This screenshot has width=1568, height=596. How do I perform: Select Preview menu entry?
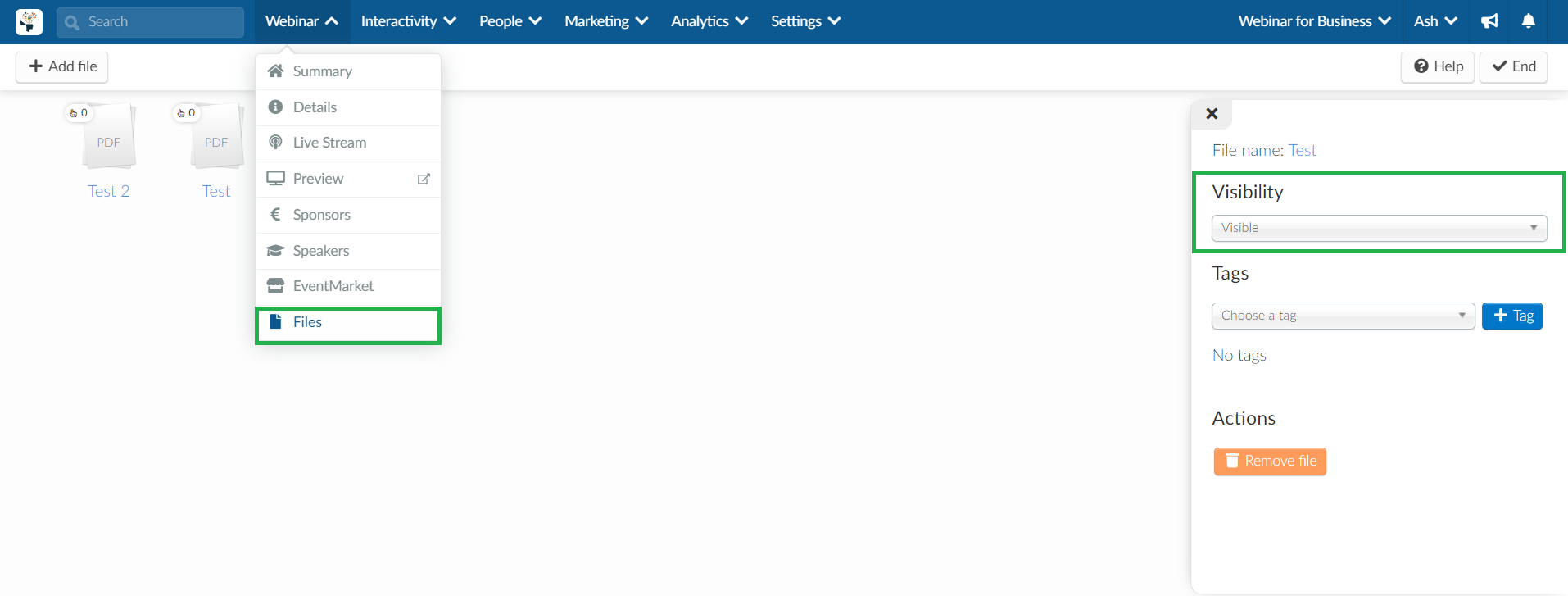click(348, 179)
